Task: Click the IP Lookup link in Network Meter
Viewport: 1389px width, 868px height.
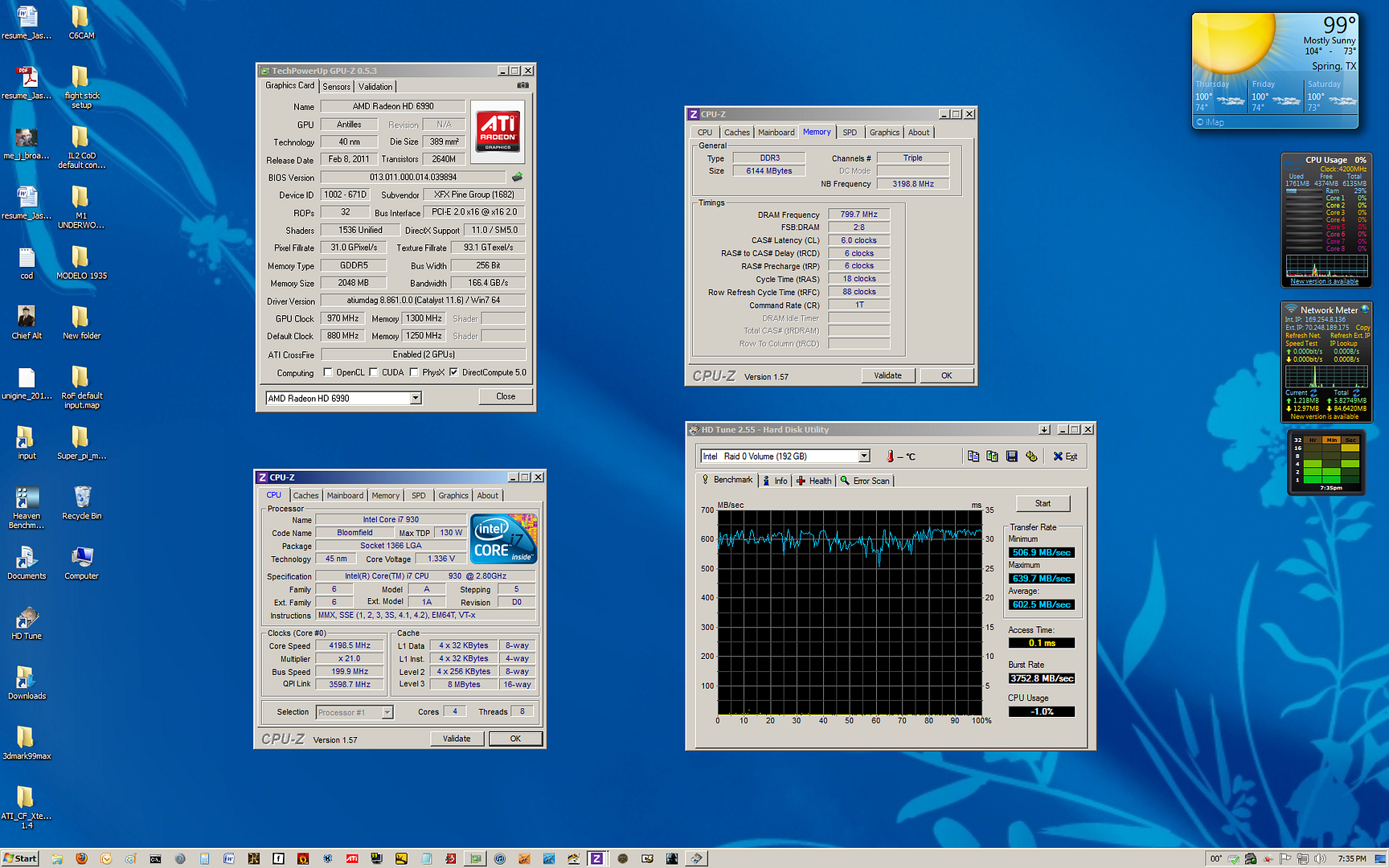Action: tap(1344, 344)
